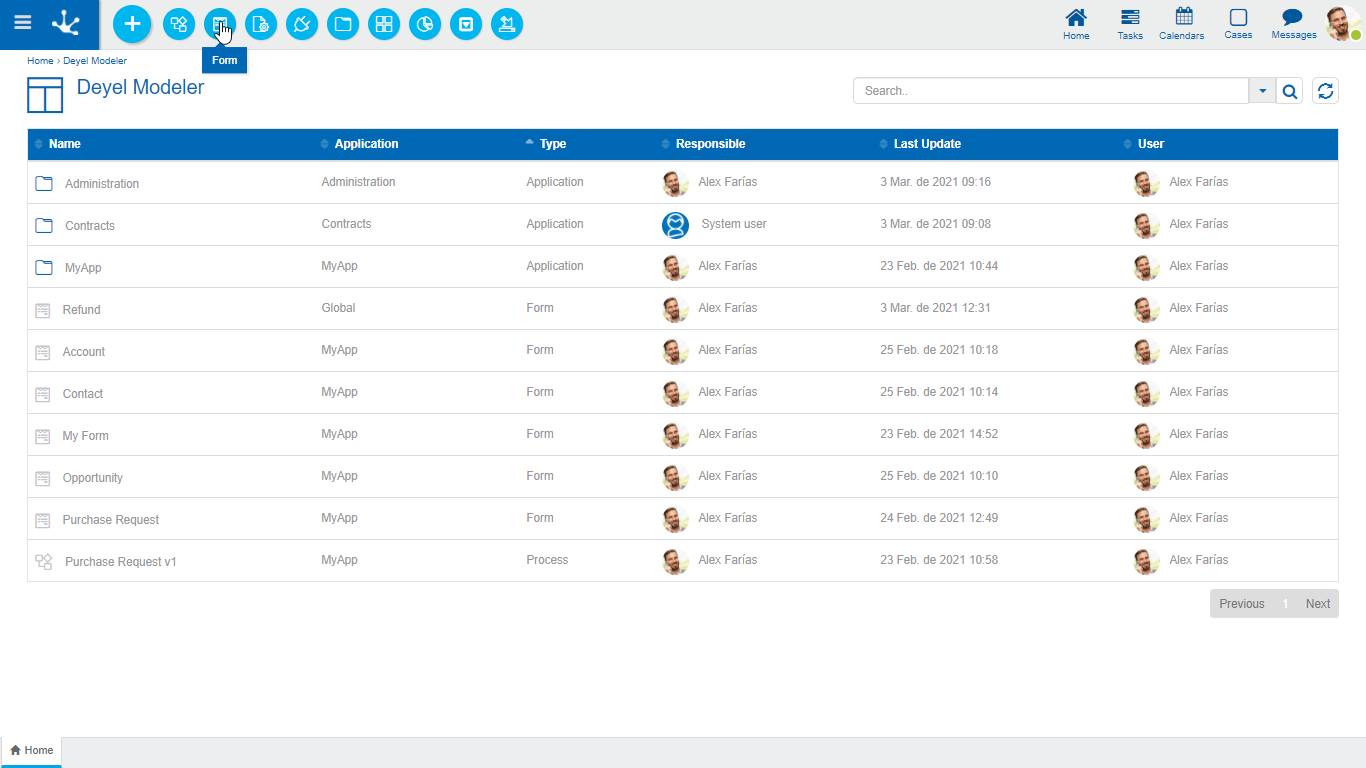Open the Process toolbar icon

[179, 24]
